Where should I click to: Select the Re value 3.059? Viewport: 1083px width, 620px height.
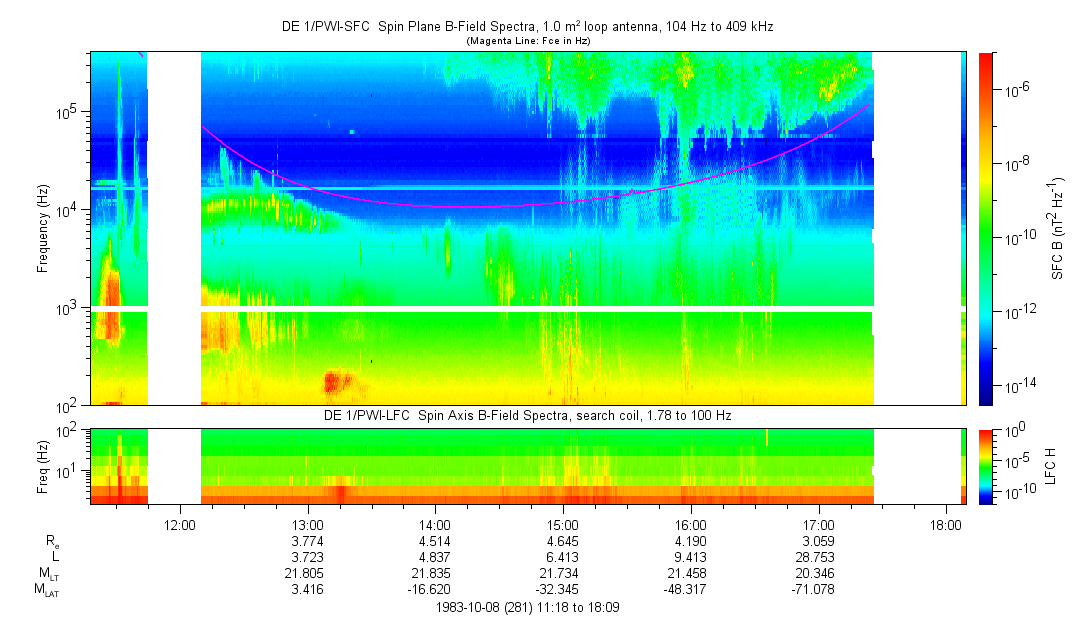818,541
